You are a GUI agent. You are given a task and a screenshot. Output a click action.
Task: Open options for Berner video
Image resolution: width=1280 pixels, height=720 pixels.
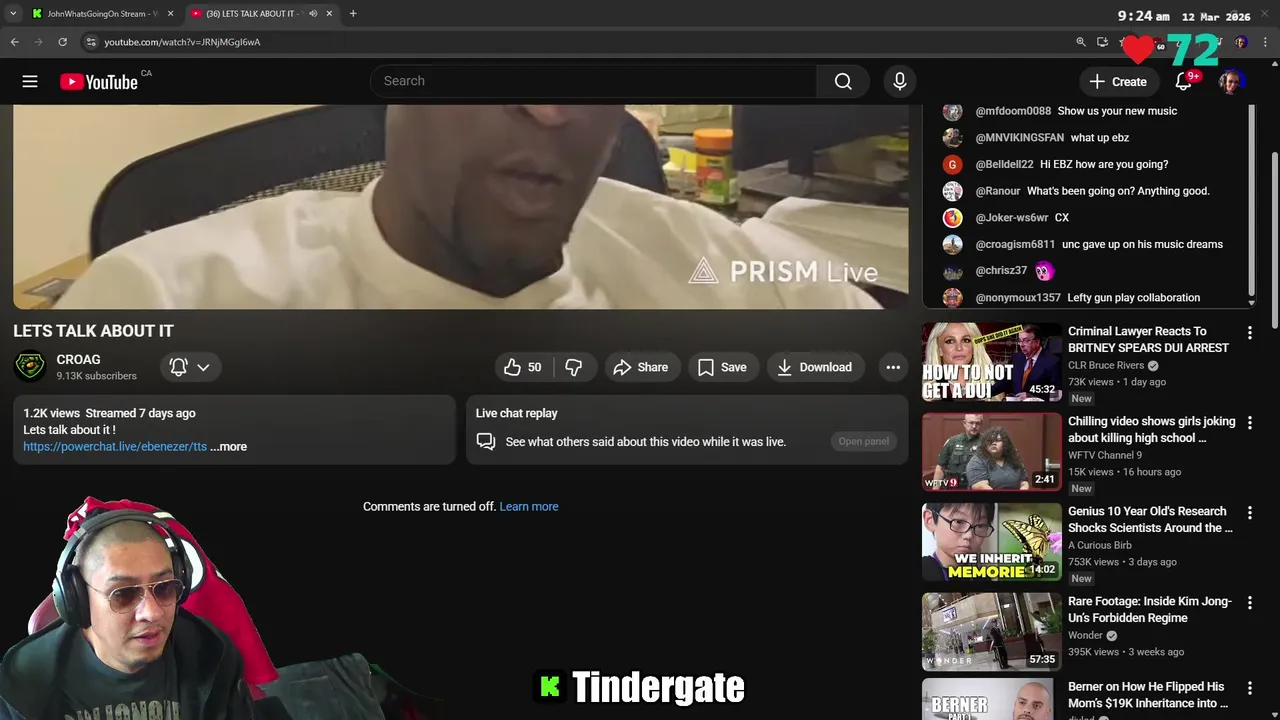pyautogui.click(x=1249, y=688)
